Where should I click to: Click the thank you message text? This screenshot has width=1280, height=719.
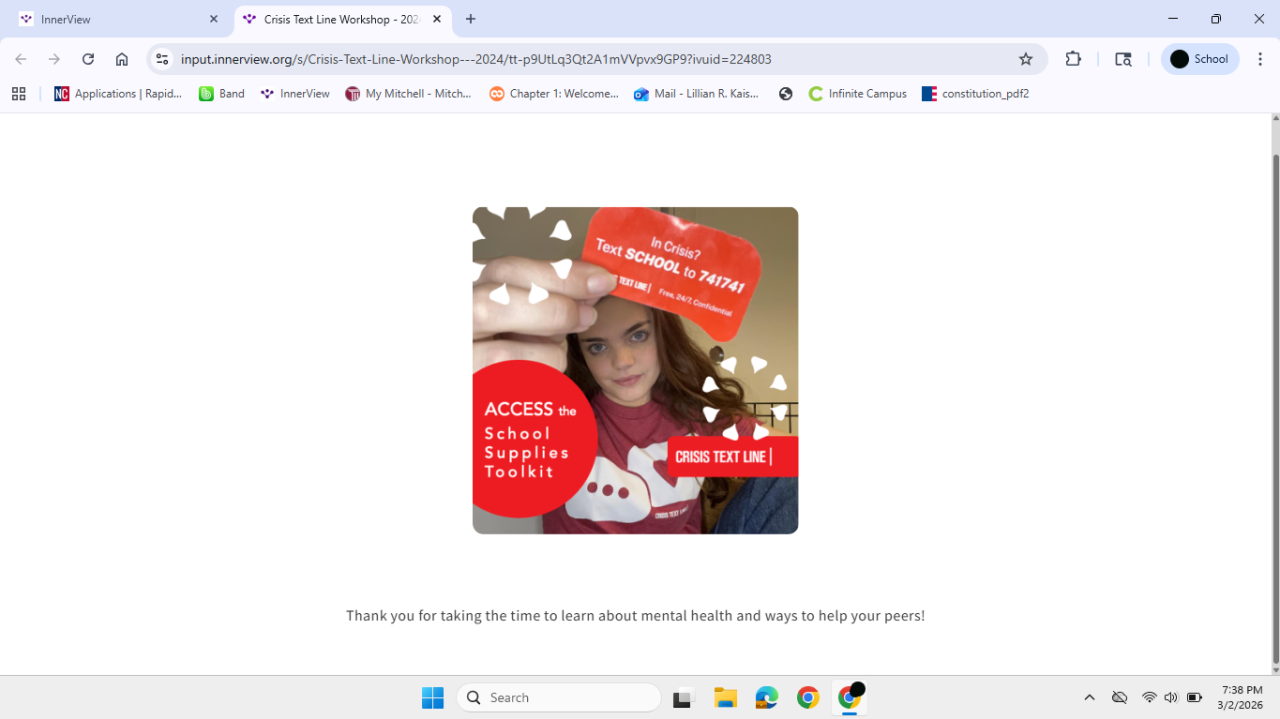click(x=635, y=616)
